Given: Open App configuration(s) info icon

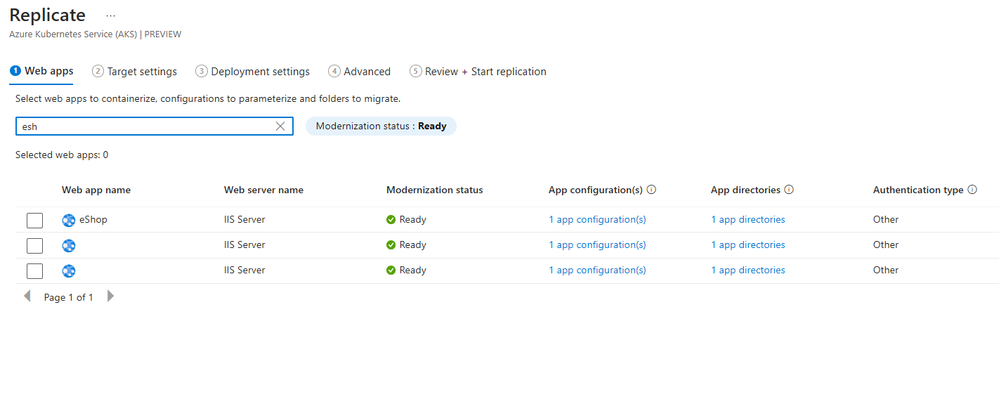Looking at the screenshot, I should [x=652, y=190].
